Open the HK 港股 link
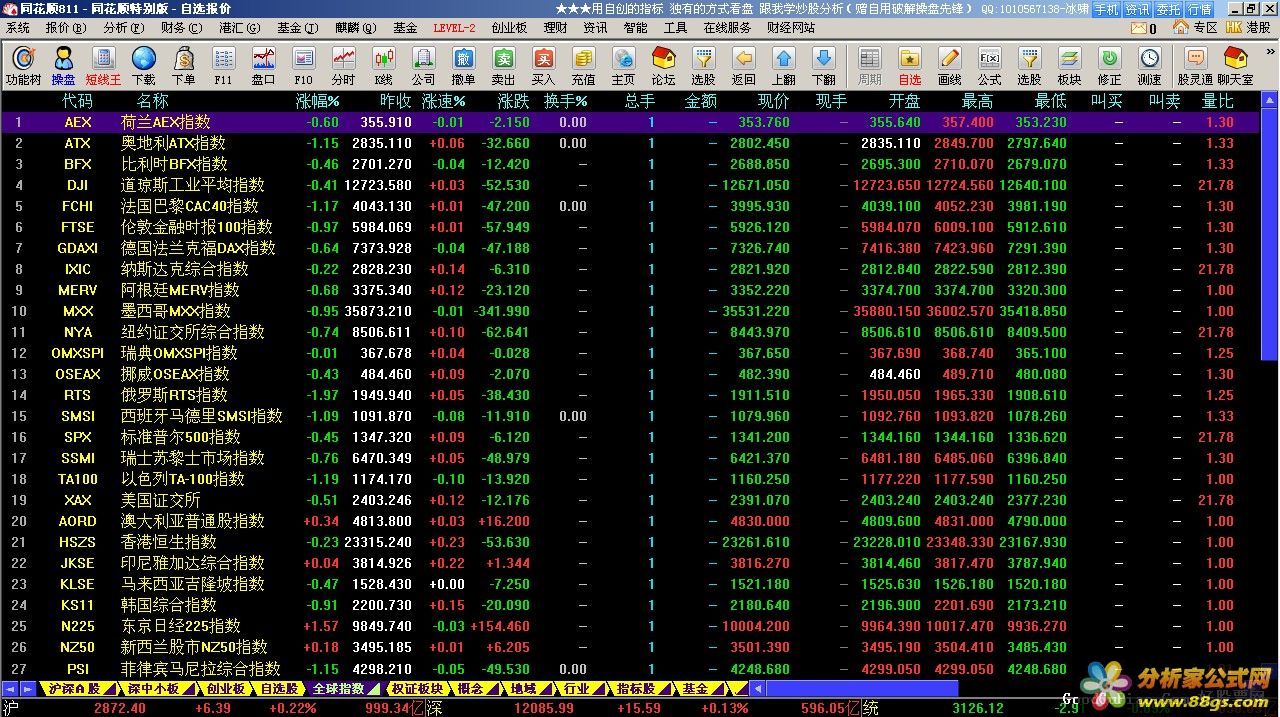The image size is (1280, 717). tap(1248, 28)
